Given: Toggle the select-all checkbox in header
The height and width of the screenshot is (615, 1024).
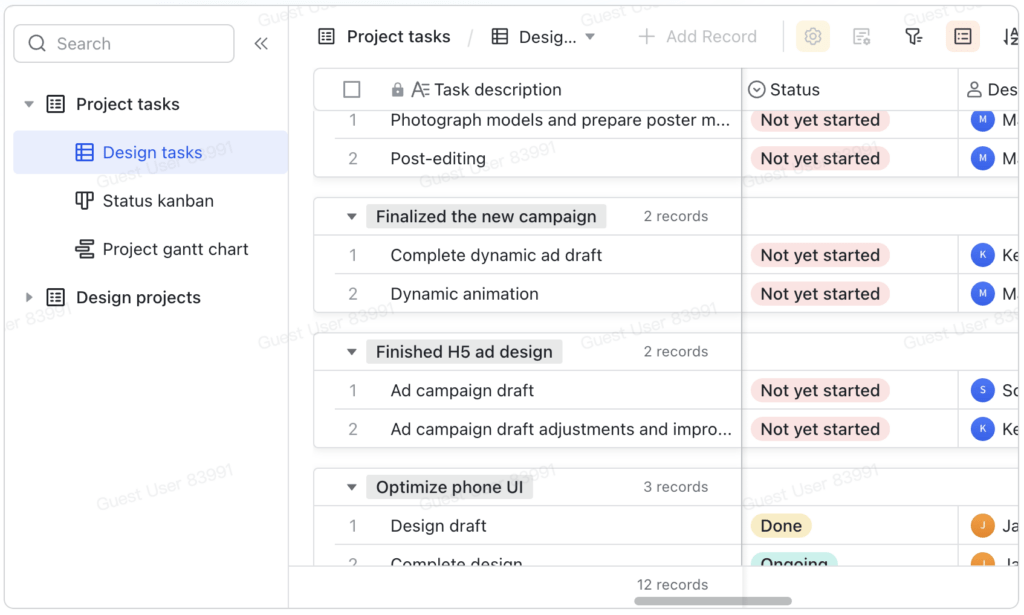Looking at the screenshot, I should pyautogui.click(x=352, y=90).
